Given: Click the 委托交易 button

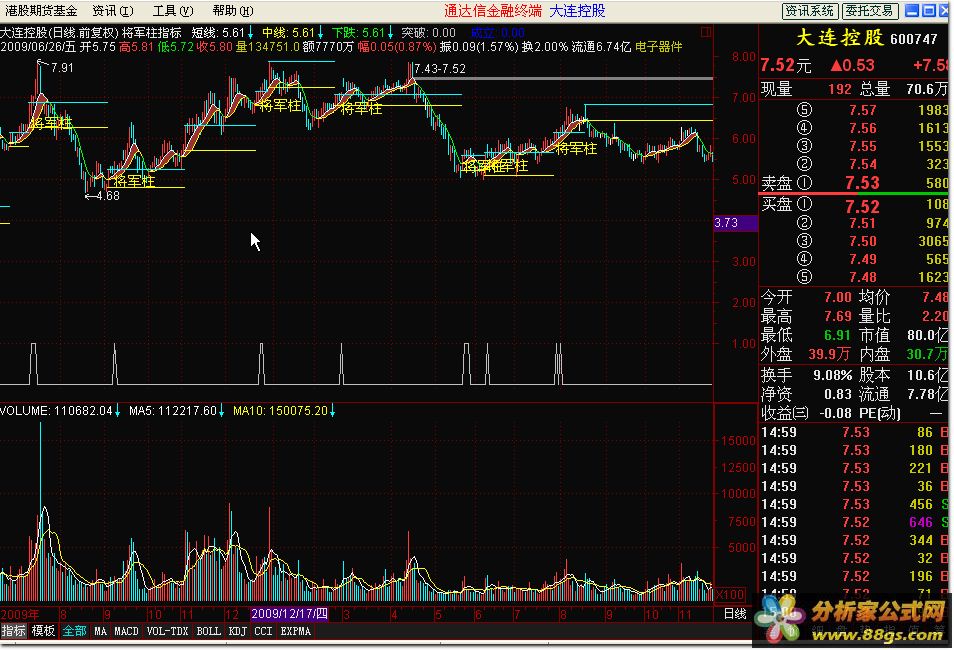Looking at the screenshot, I should (x=869, y=10).
